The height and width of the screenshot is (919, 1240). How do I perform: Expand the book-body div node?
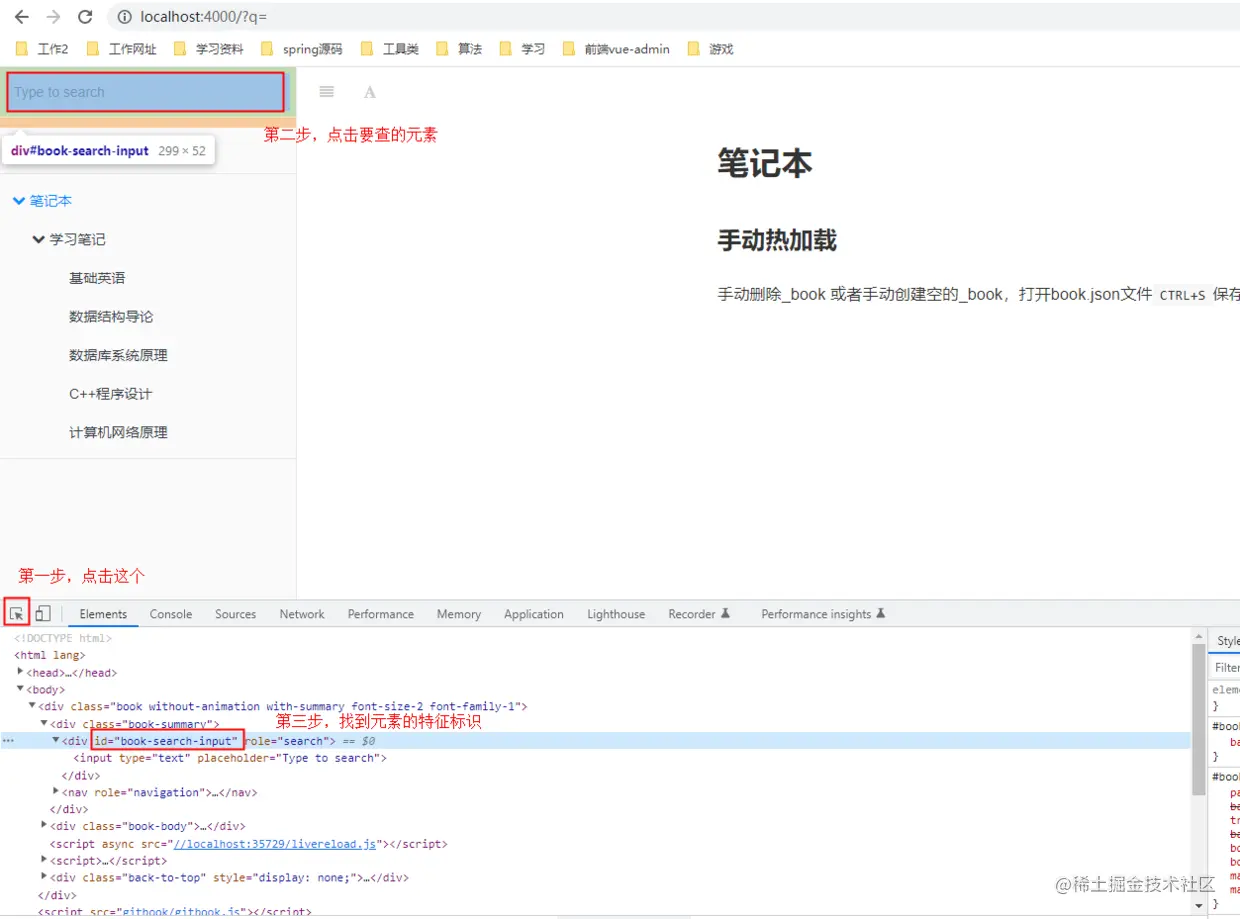pyautogui.click(x=44, y=826)
